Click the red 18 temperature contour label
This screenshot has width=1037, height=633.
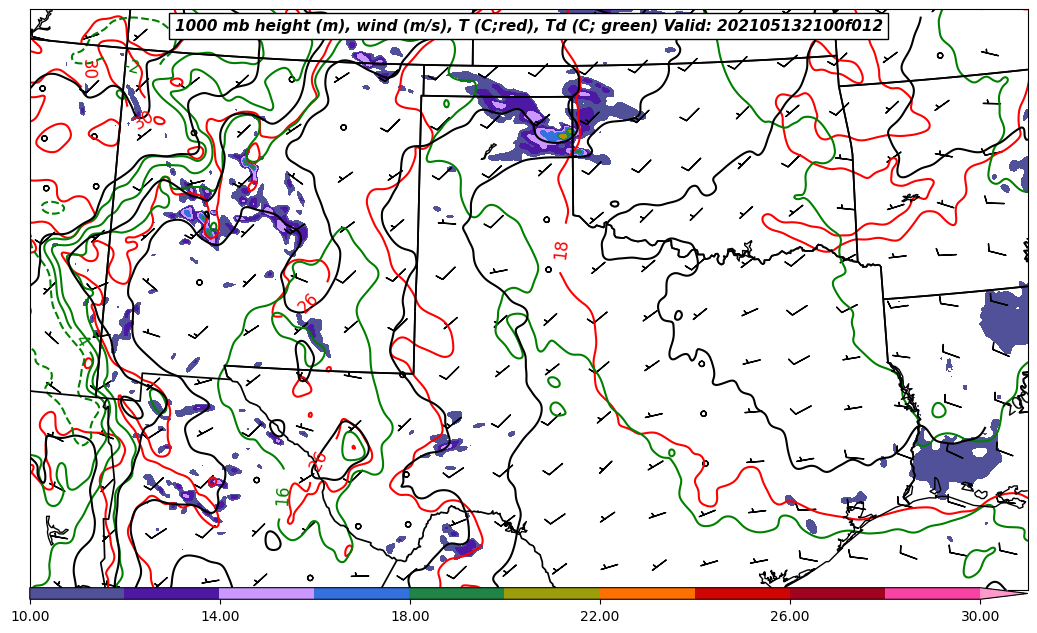tap(561, 250)
